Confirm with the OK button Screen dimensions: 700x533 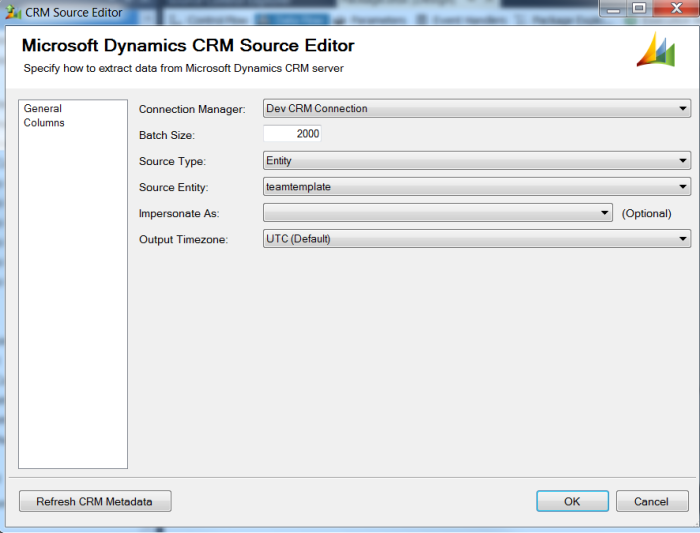571,501
